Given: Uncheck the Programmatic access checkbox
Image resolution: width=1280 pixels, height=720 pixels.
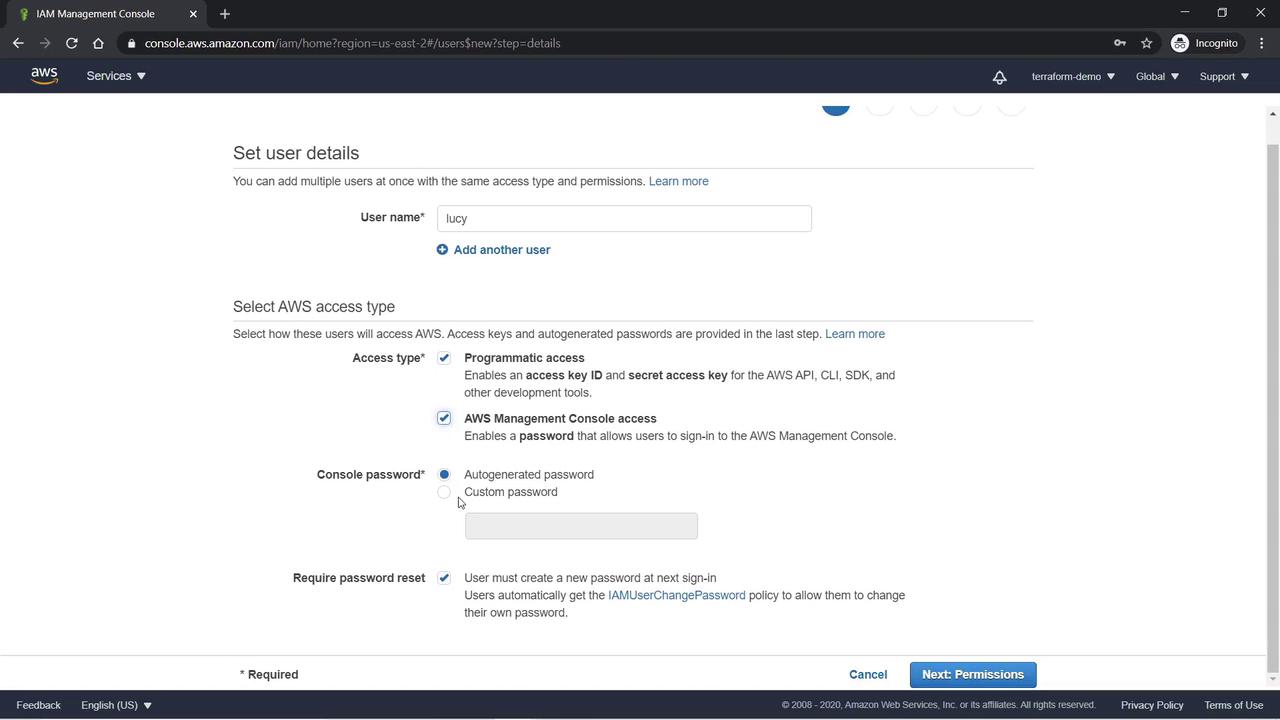Looking at the screenshot, I should point(444,358).
